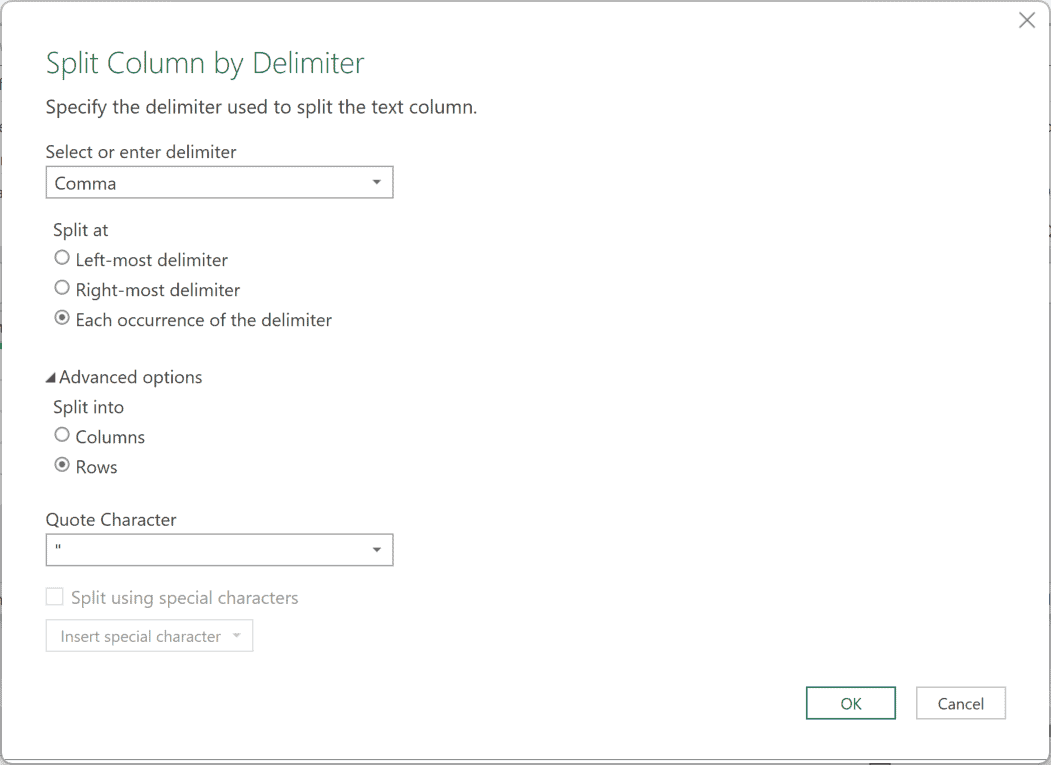Click the Quote Character label
Viewport: 1051px width, 765px height.
click(x=111, y=520)
